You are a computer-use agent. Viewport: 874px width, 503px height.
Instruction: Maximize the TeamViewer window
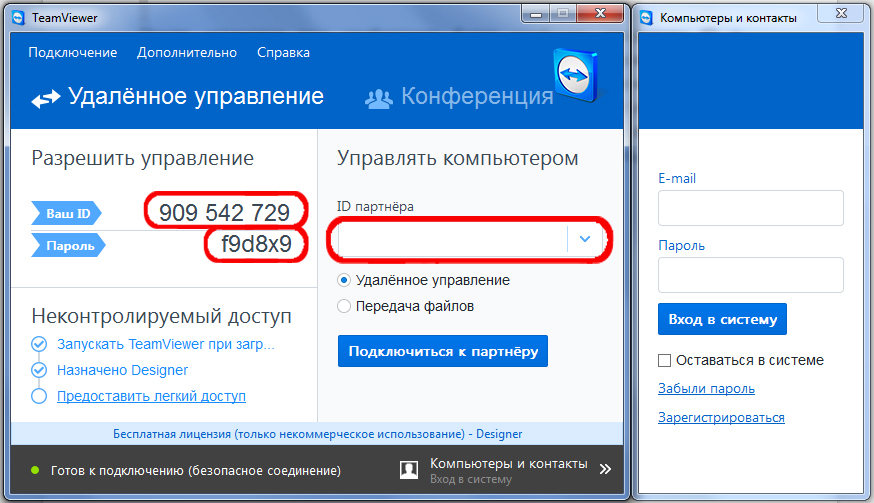point(564,13)
